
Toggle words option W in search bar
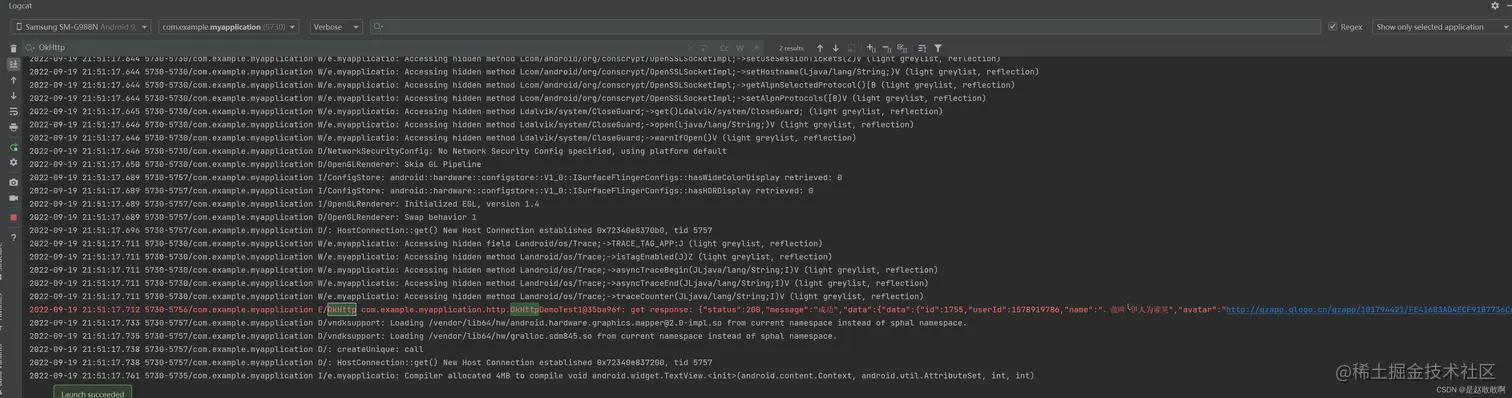pos(740,48)
